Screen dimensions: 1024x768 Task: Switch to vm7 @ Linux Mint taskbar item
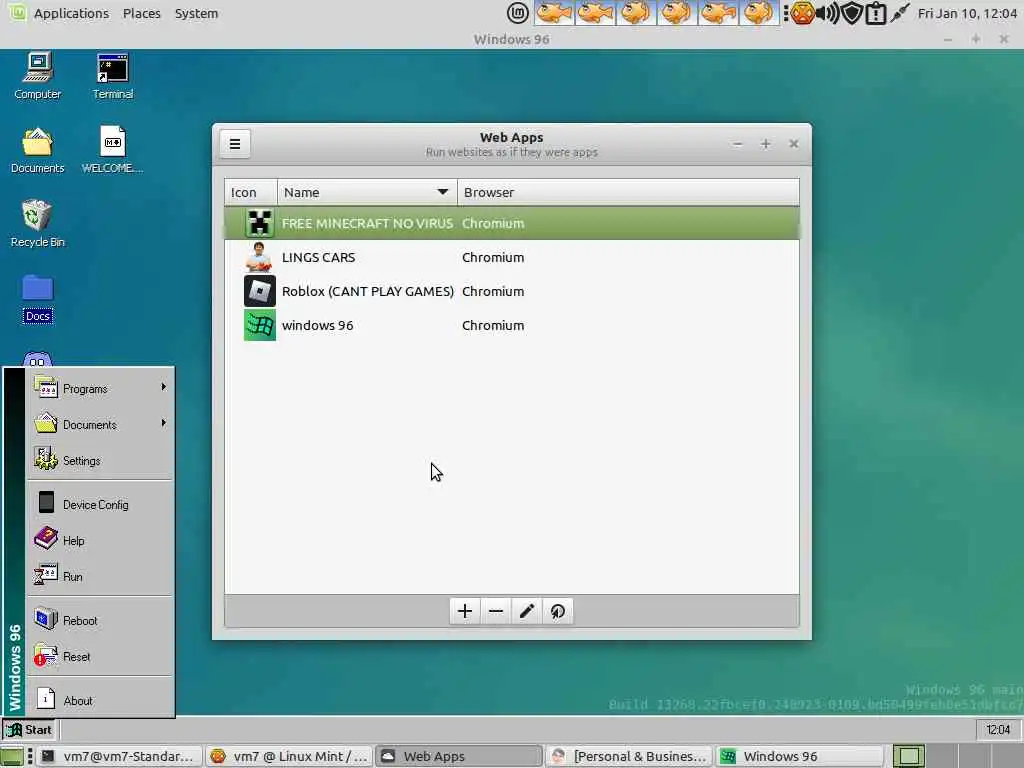tap(289, 756)
